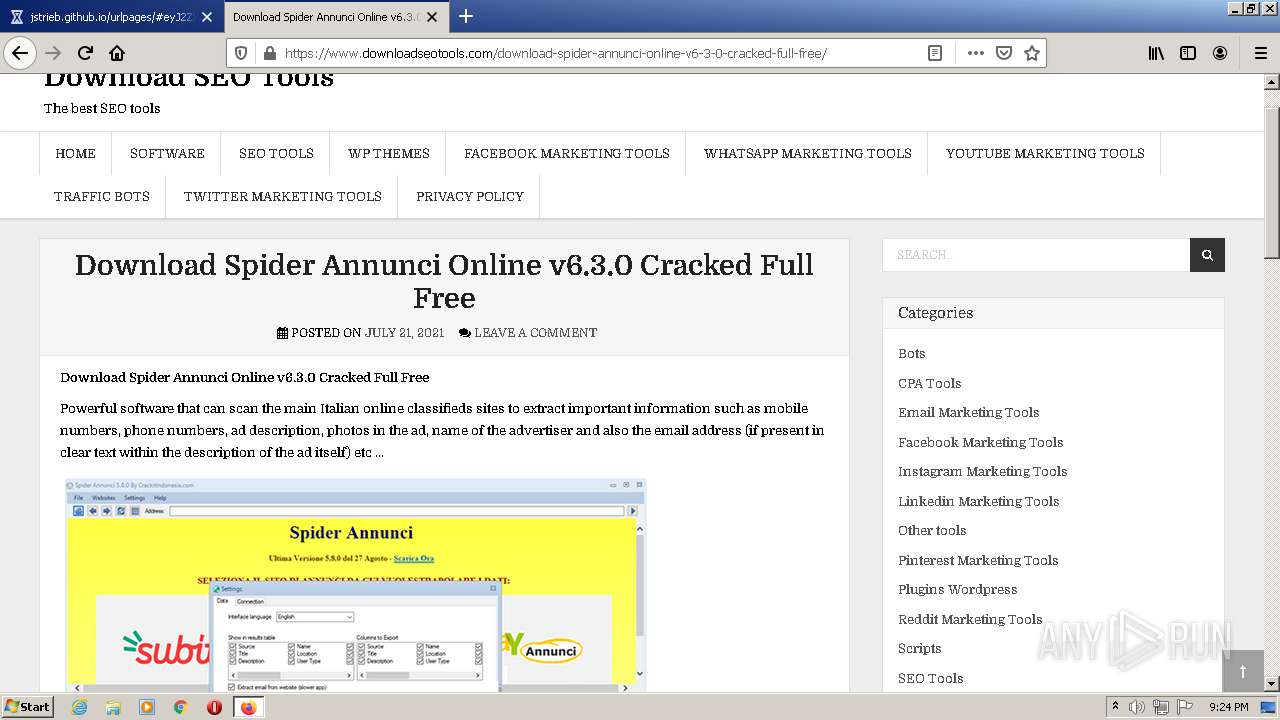The width and height of the screenshot is (1280, 720).
Task: Submit search with magnifier button
Action: [1207, 255]
